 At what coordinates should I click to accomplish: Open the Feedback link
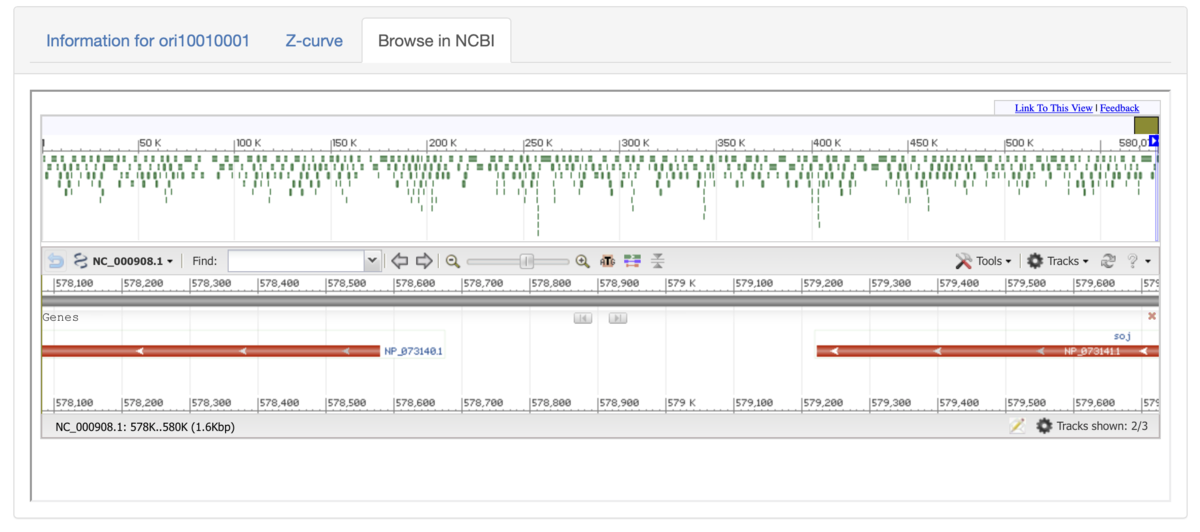pyautogui.click(x=1119, y=108)
